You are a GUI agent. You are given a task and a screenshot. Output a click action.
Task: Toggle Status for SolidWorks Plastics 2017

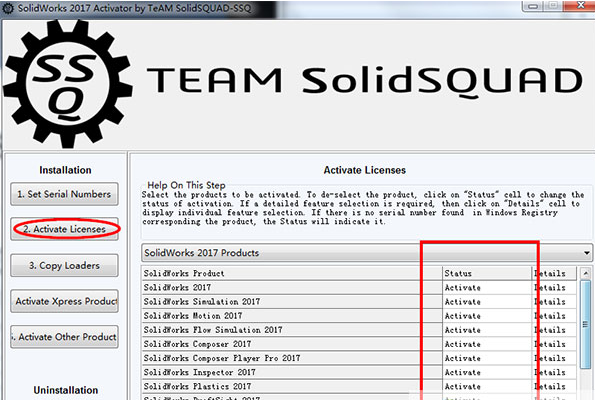point(487,386)
